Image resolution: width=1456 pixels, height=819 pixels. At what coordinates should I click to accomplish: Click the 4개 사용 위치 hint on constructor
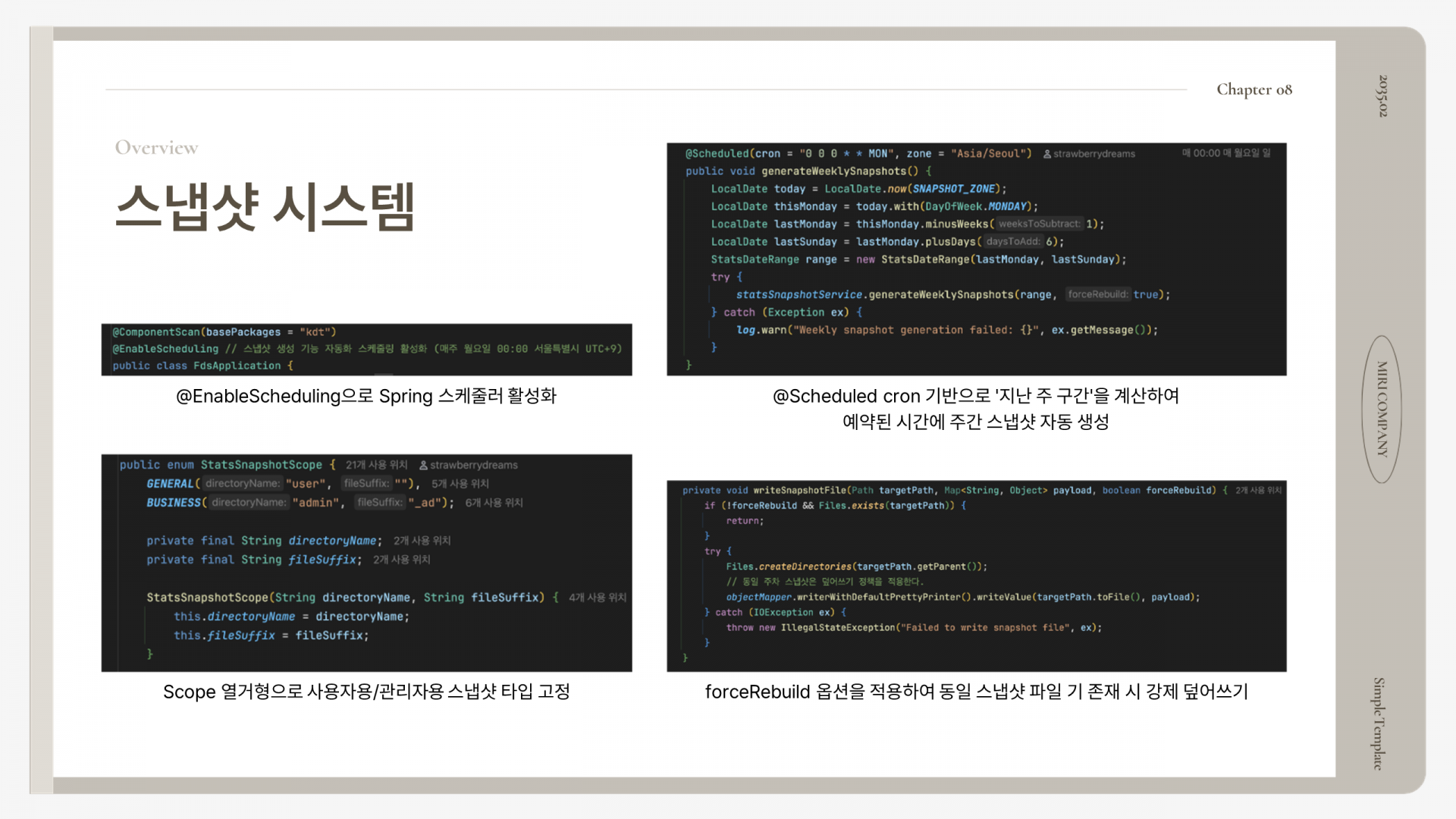[598, 598]
